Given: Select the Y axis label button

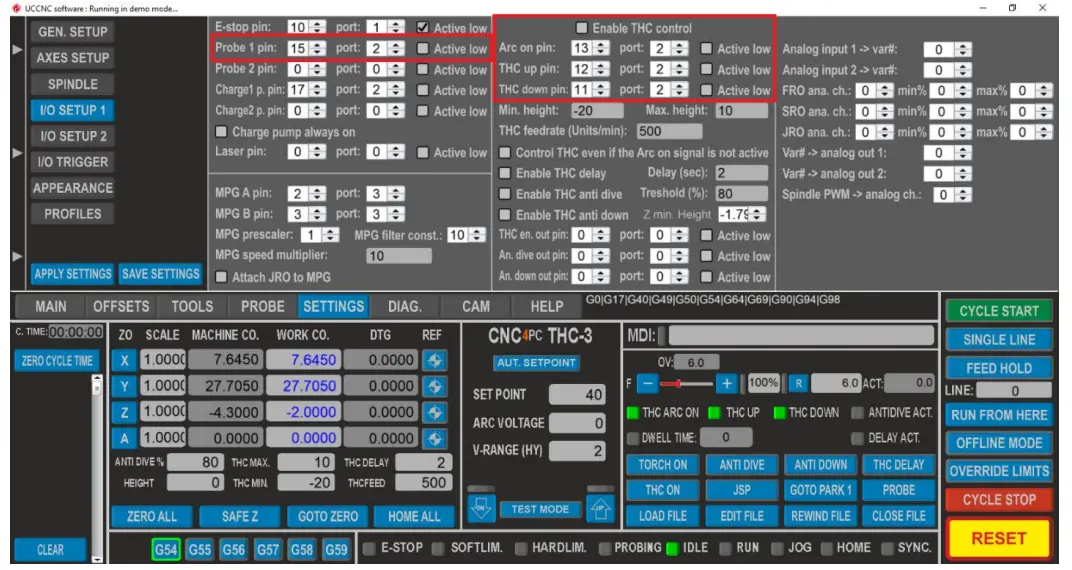Looking at the screenshot, I should tap(124, 386).
